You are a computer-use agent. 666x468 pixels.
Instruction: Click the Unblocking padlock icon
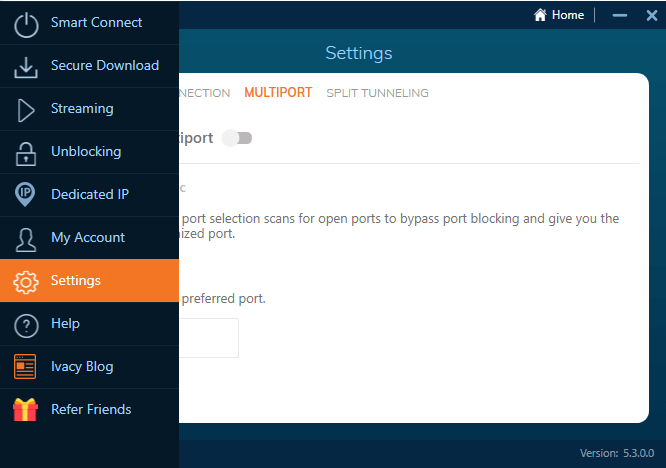[x=26, y=154]
